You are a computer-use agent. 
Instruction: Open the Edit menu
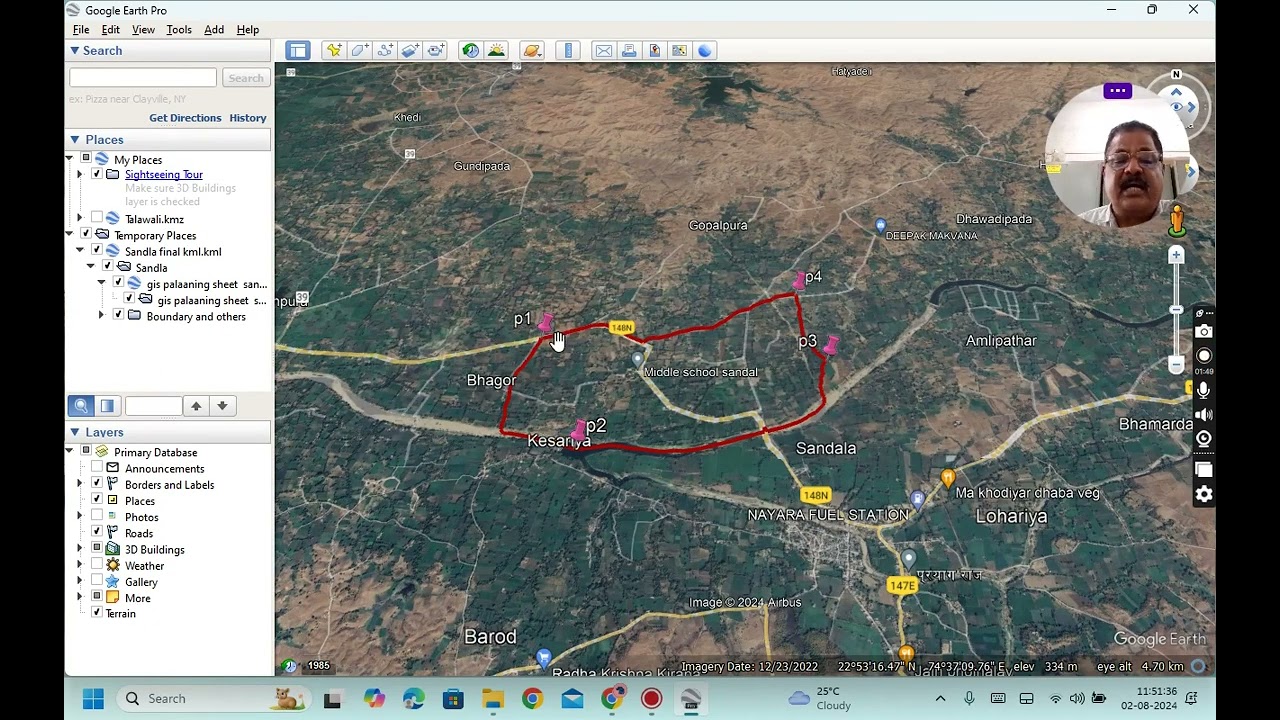[x=110, y=30]
